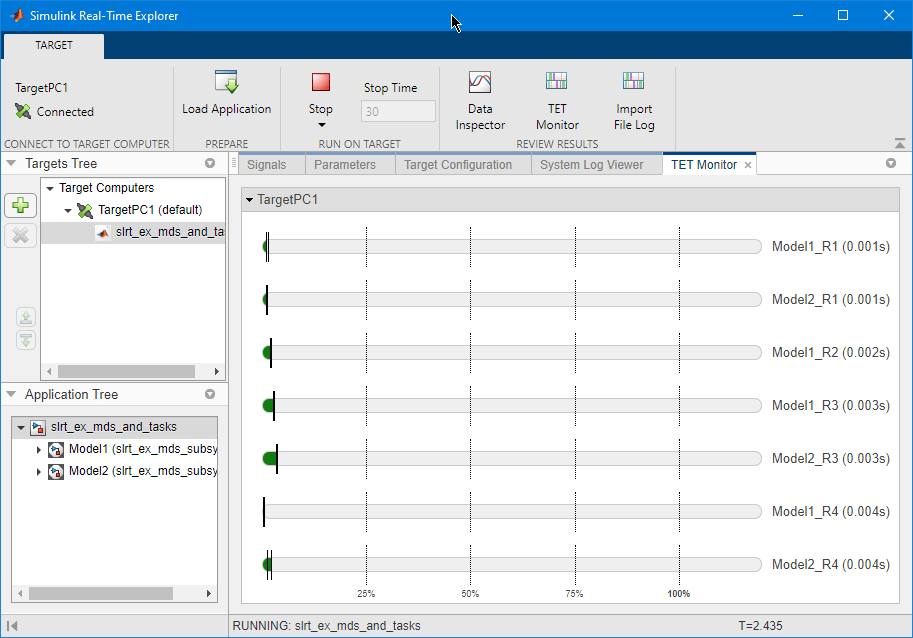This screenshot has height=638, width=913.
Task: Click the status bar go-to-start icon
Action: 12,626
